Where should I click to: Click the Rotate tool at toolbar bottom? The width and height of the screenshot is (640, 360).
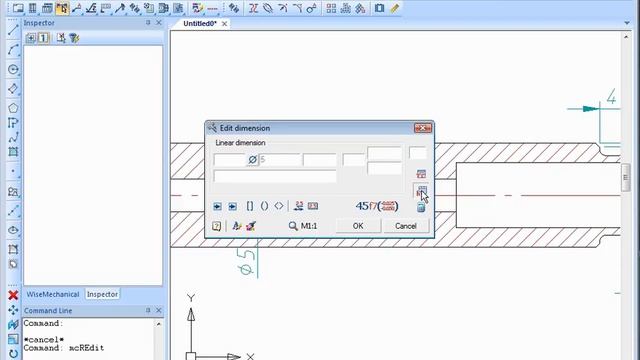pyautogui.click(x=13, y=353)
